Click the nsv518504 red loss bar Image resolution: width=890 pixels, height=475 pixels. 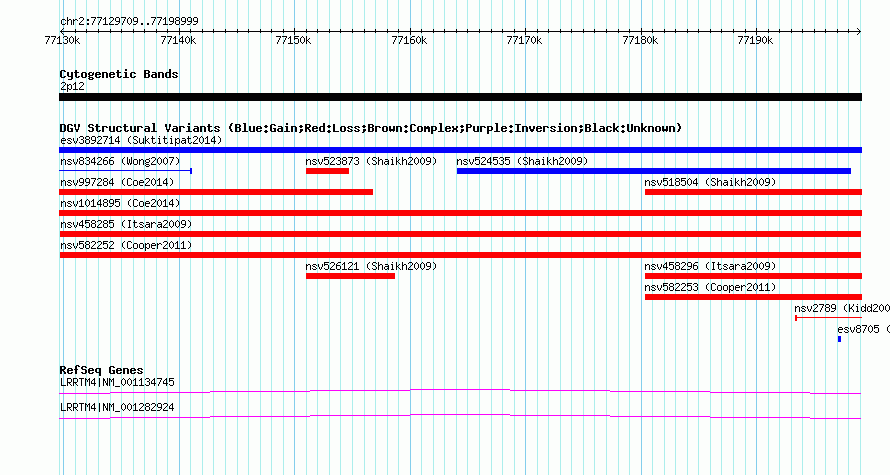tap(753, 192)
